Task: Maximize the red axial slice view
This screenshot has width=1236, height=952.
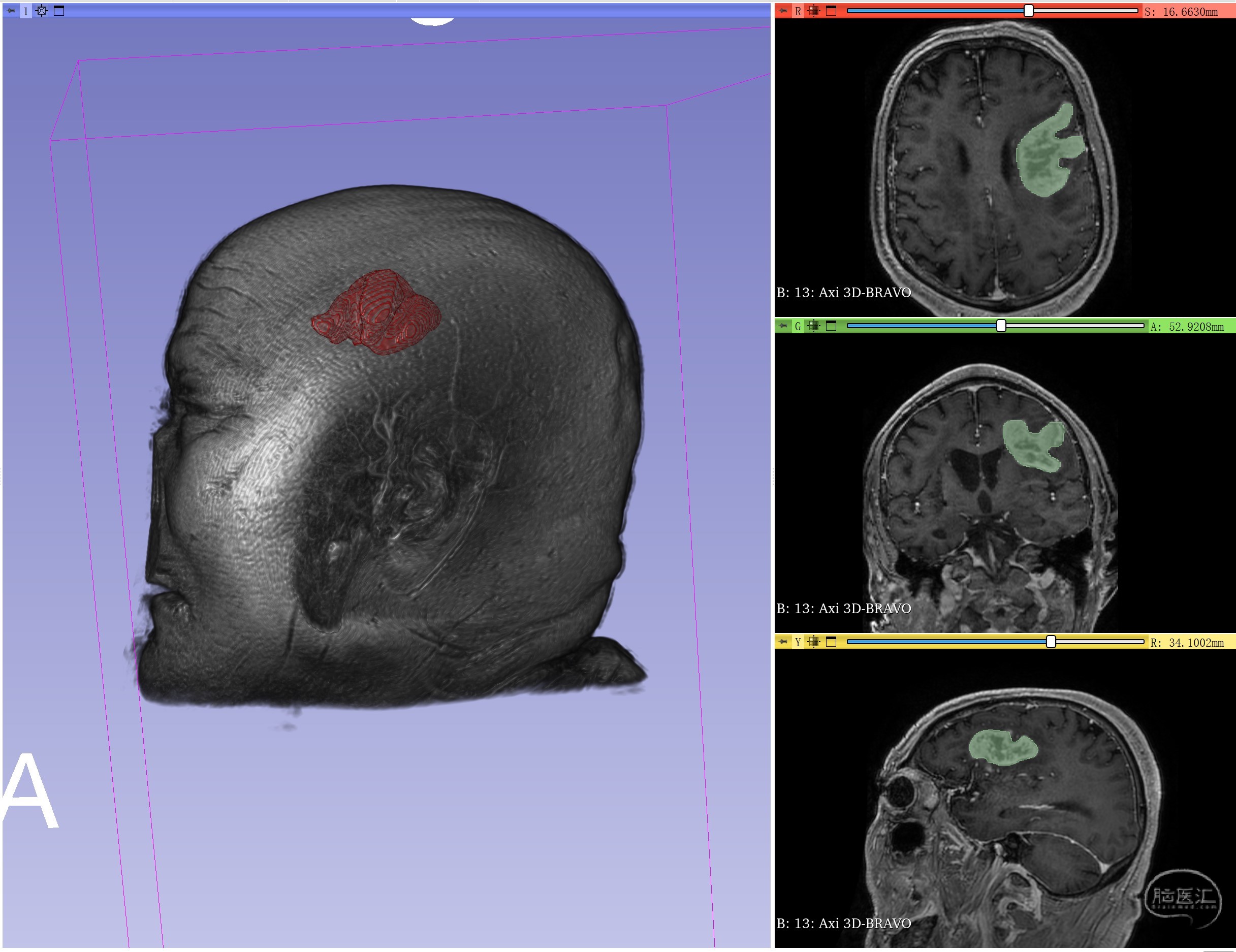Action: coord(831,11)
